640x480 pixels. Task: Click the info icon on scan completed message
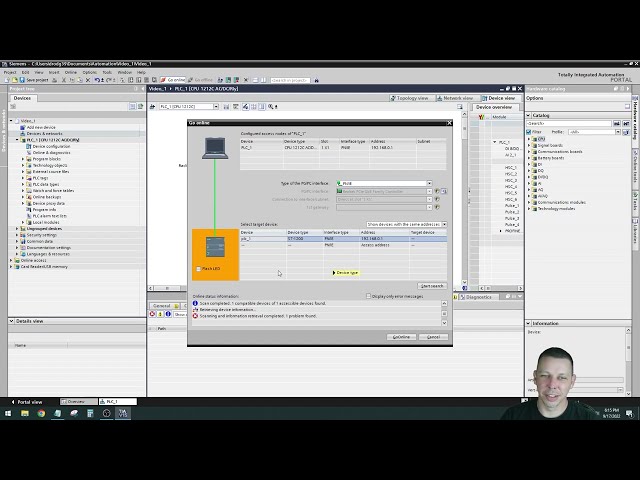[195, 303]
